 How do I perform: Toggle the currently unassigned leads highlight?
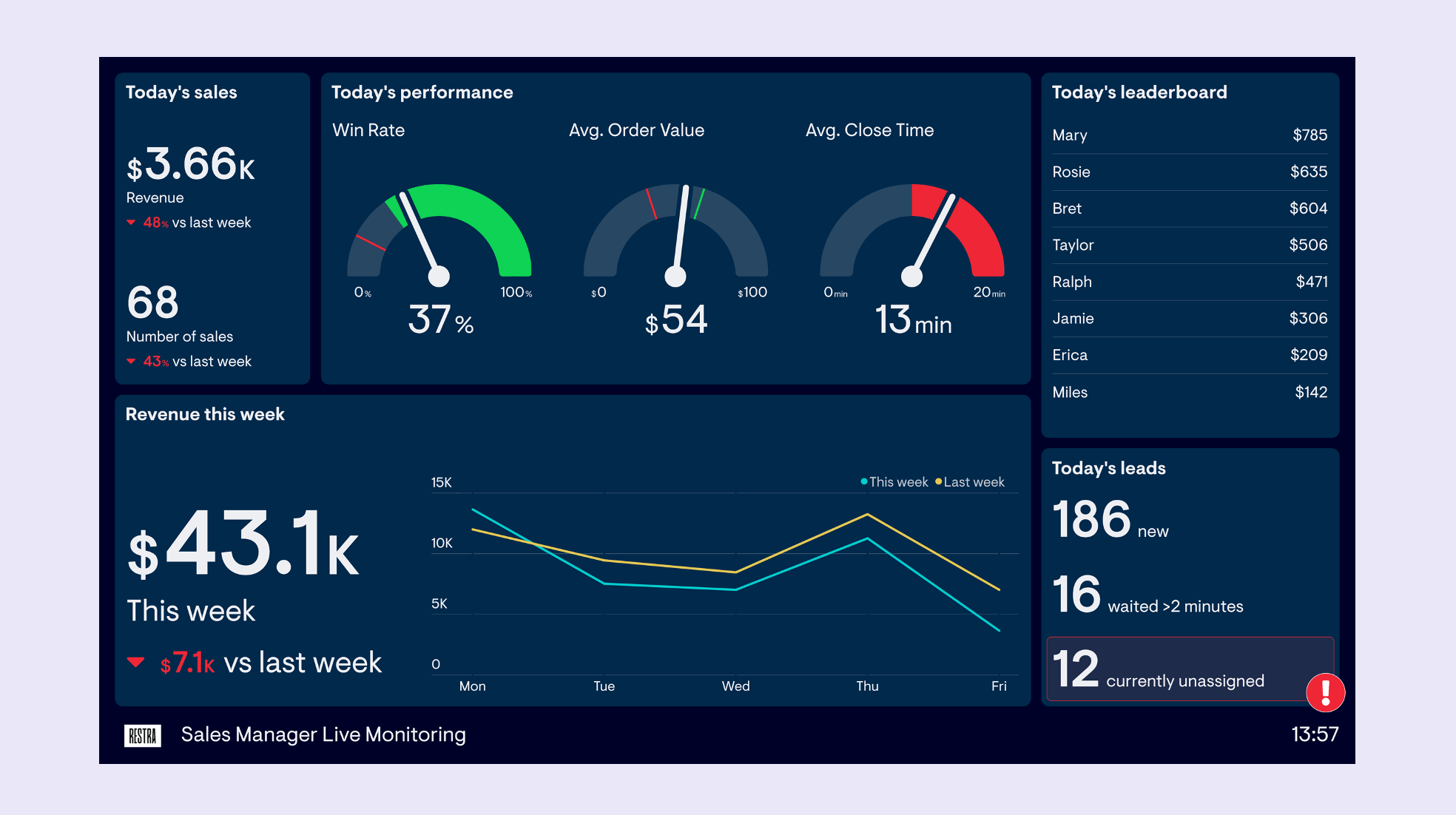coord(1190,669)
